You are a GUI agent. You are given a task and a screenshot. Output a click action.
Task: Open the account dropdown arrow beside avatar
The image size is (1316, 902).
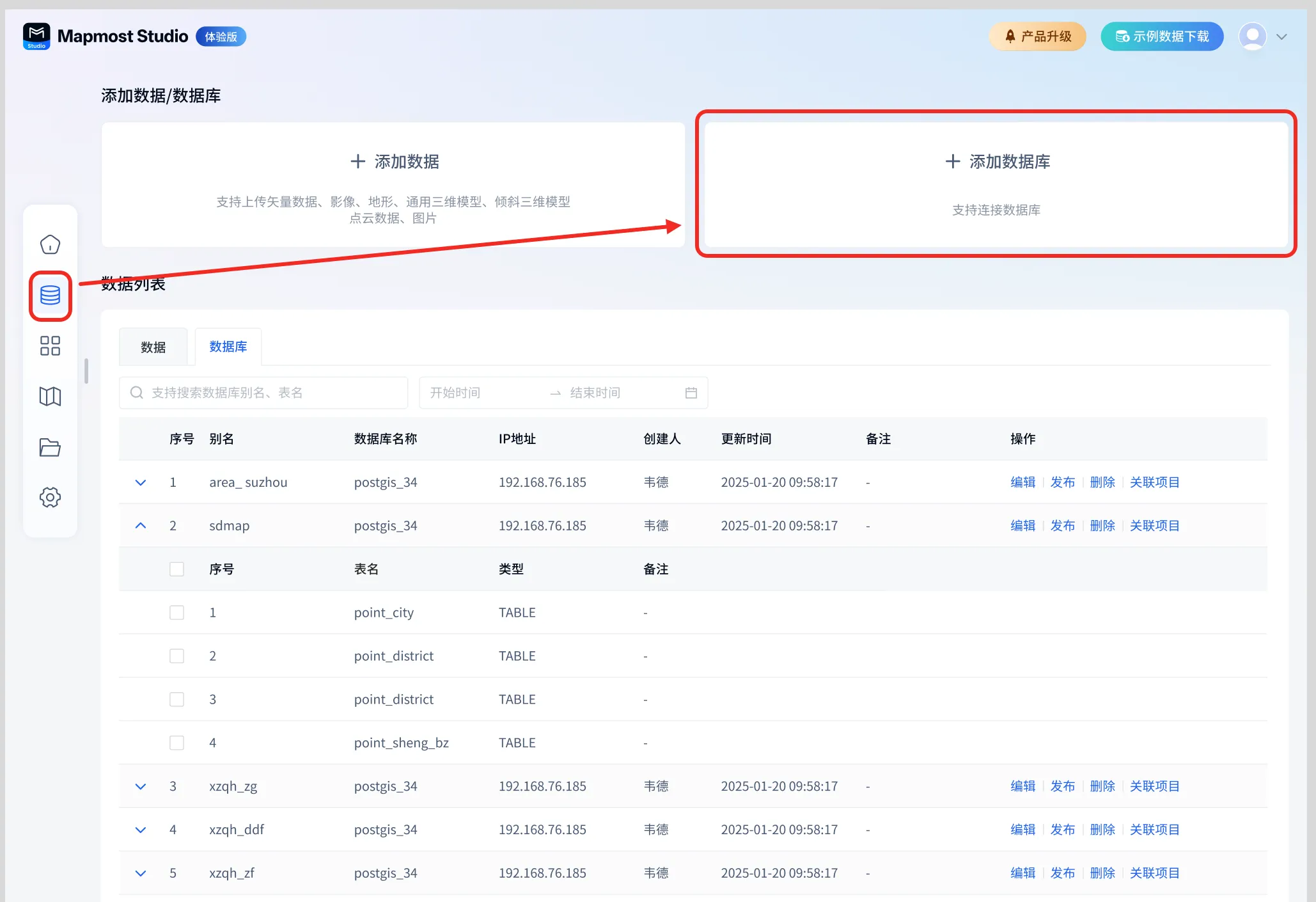click(1281, 37)
